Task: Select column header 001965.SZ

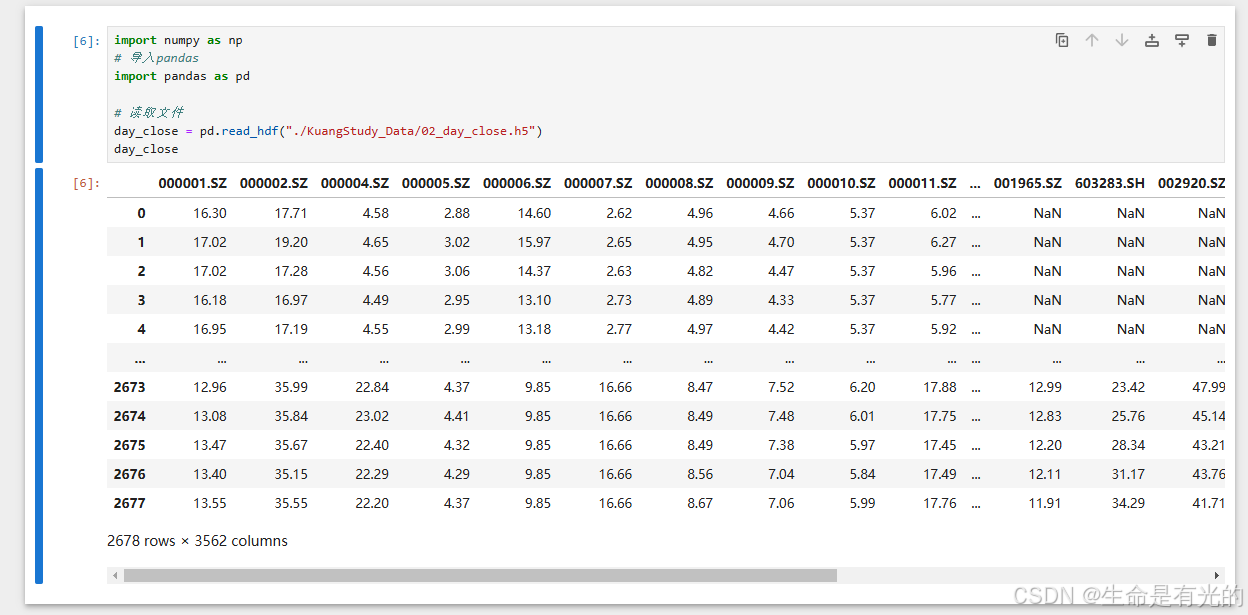Action: [x=1027, y=183]
